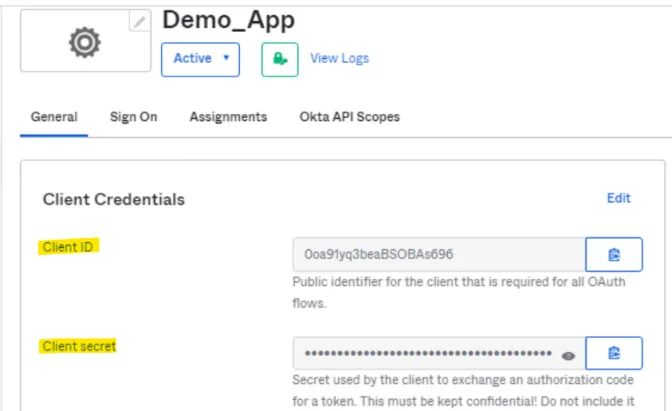Click the Demo_App application title
The height and width of the screenshot is (411, 672).
coord(228,20)
